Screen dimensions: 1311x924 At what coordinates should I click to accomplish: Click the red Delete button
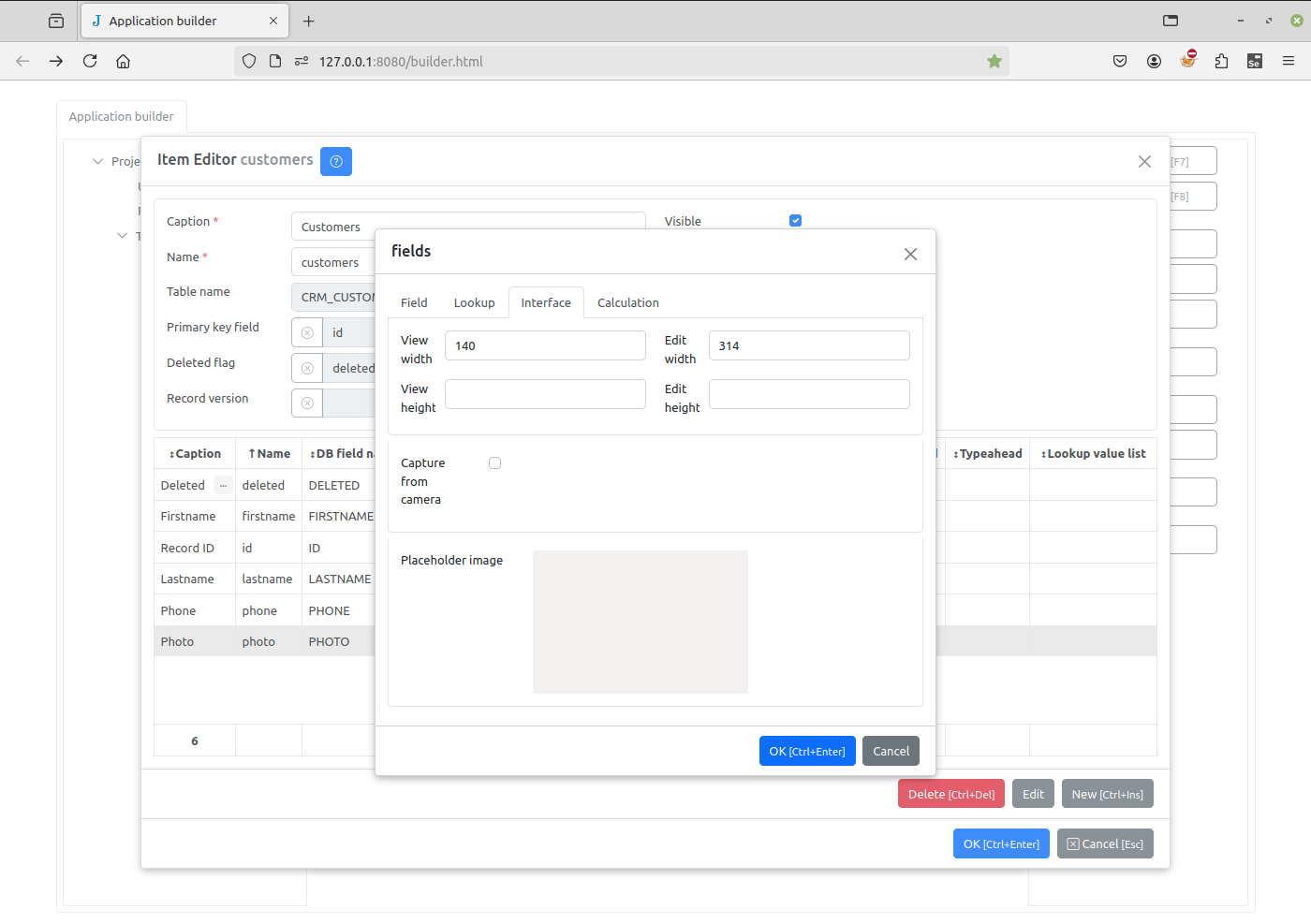pyautogui.click(x=950, y=794)
